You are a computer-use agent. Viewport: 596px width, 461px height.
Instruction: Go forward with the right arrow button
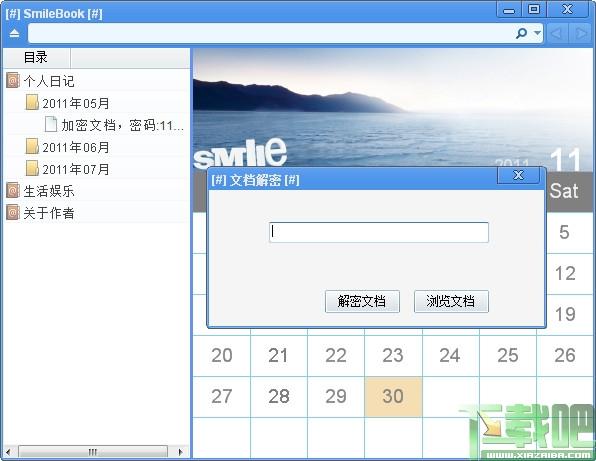pyautogui.click(x=580, y=33)
